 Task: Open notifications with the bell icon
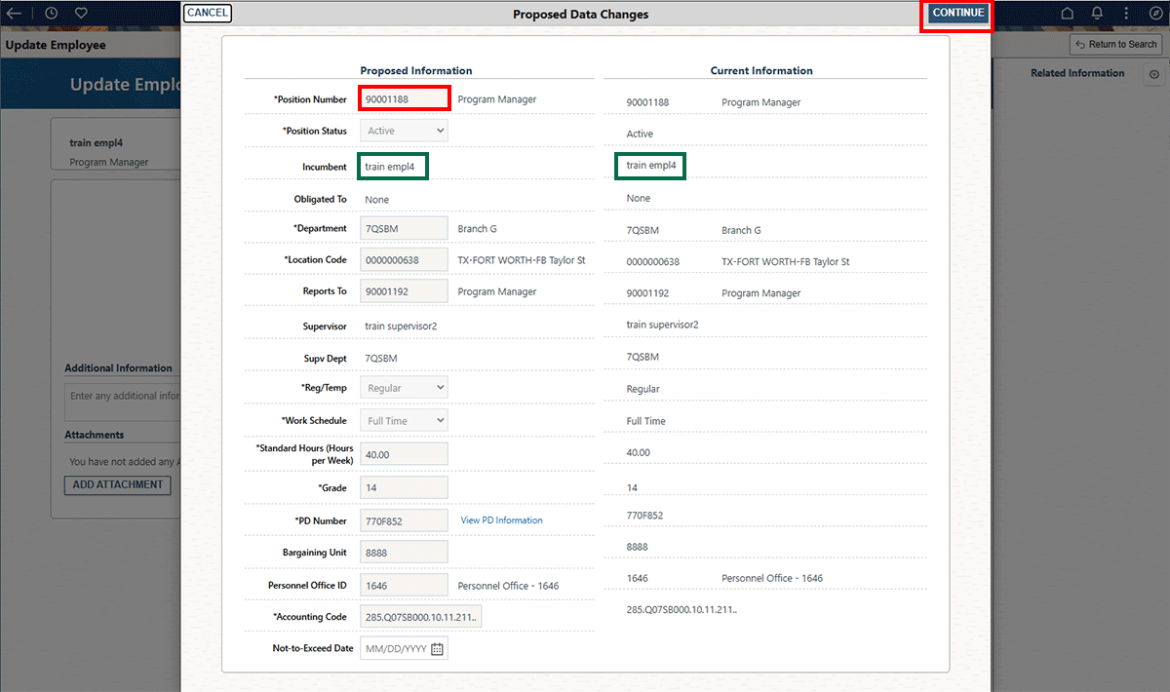[x=1095, y=13]
